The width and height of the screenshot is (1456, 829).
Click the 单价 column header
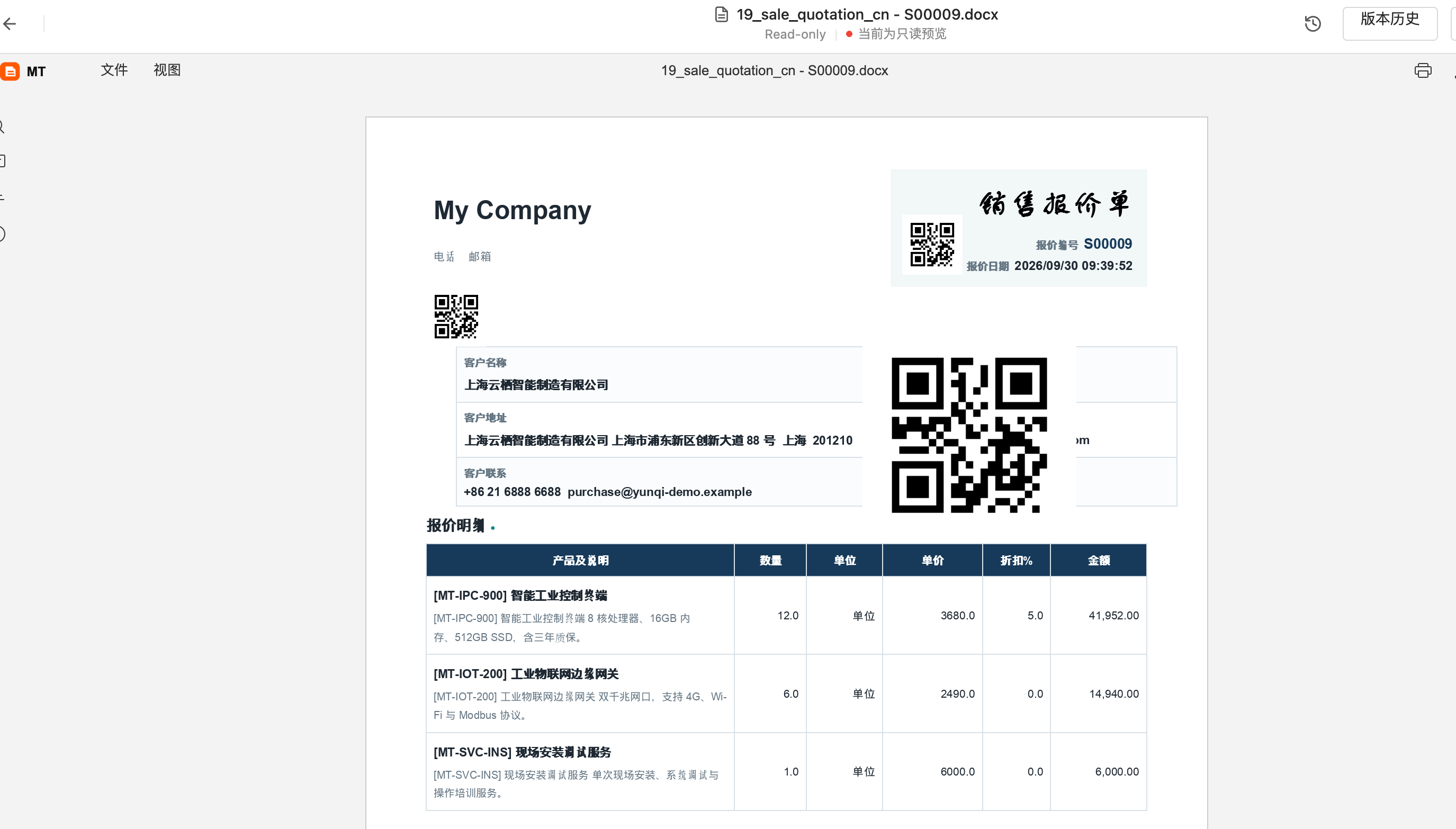coord(932,560)
